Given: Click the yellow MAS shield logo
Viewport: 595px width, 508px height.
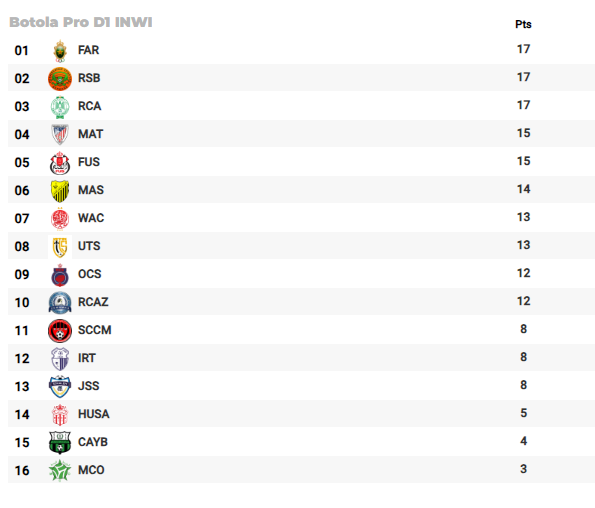Looking at the screenshot, I should [x=60, y=191].
